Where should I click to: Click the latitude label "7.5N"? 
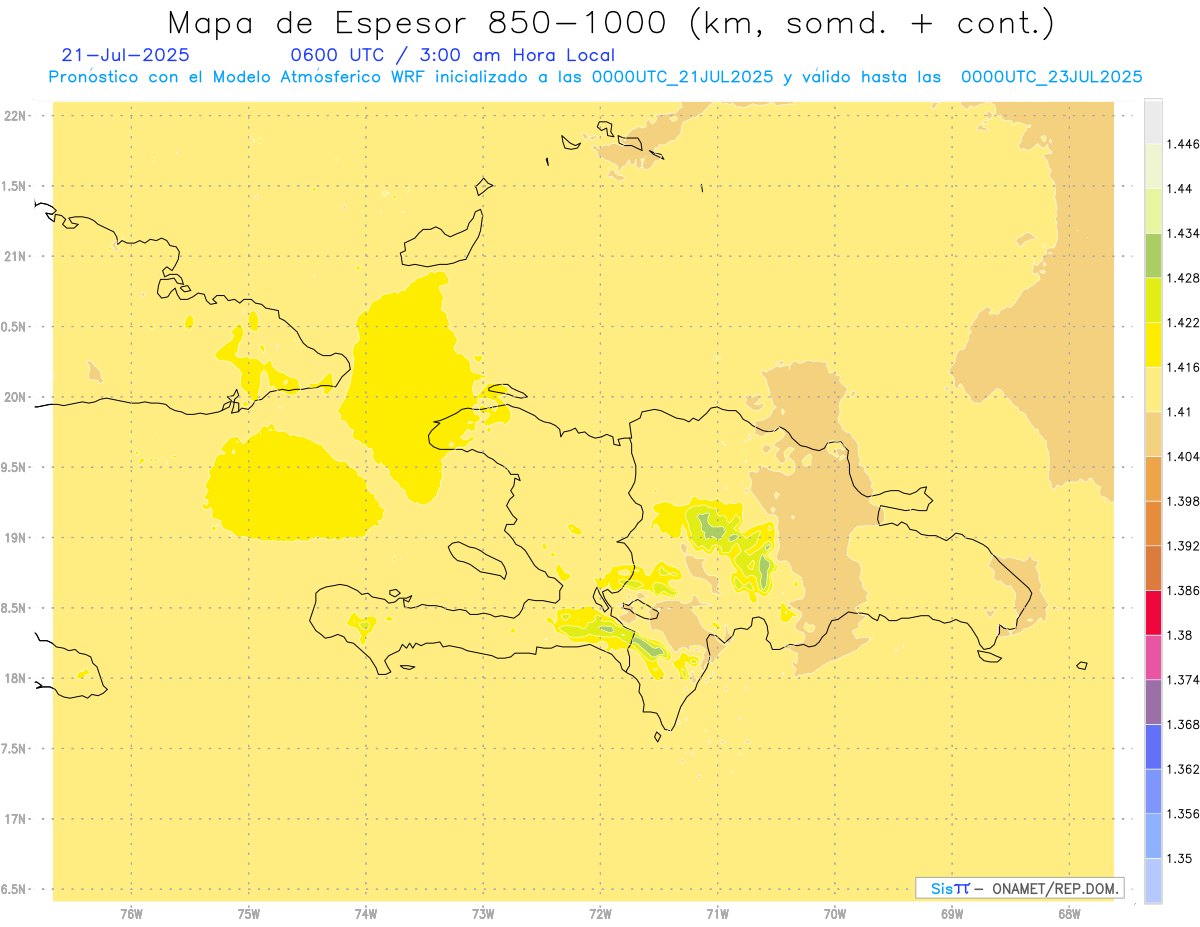(13, 749)
